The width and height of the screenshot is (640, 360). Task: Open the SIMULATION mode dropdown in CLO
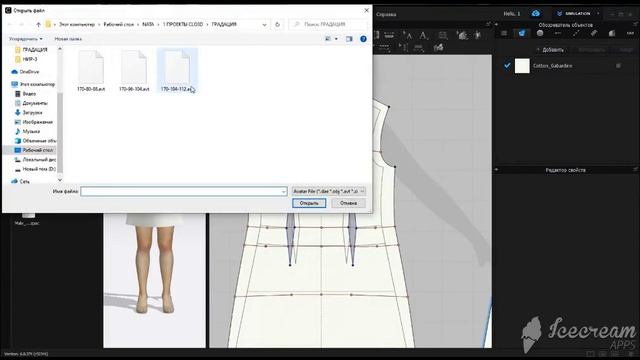(577, 13)
